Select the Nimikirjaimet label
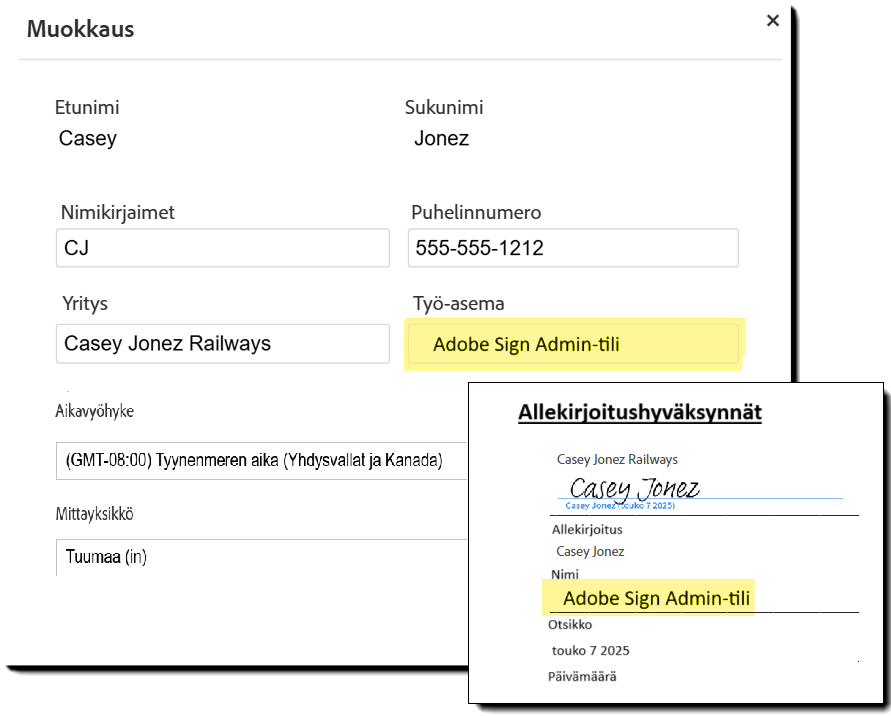Image resolution: width=891 pixels, height=716 pixels. pyautogui.click(x=118, y=213)
